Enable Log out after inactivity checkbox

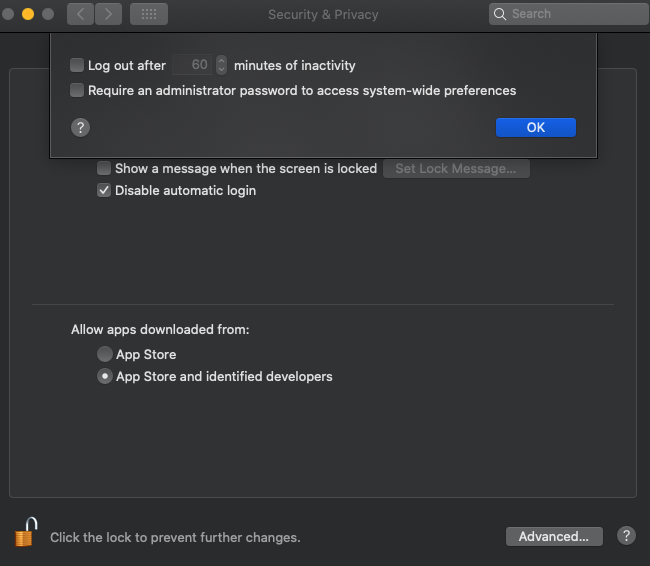(77, 65)
